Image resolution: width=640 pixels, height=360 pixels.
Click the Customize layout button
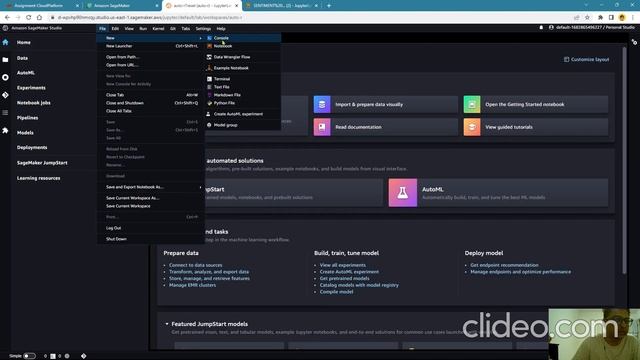[587, 60]
